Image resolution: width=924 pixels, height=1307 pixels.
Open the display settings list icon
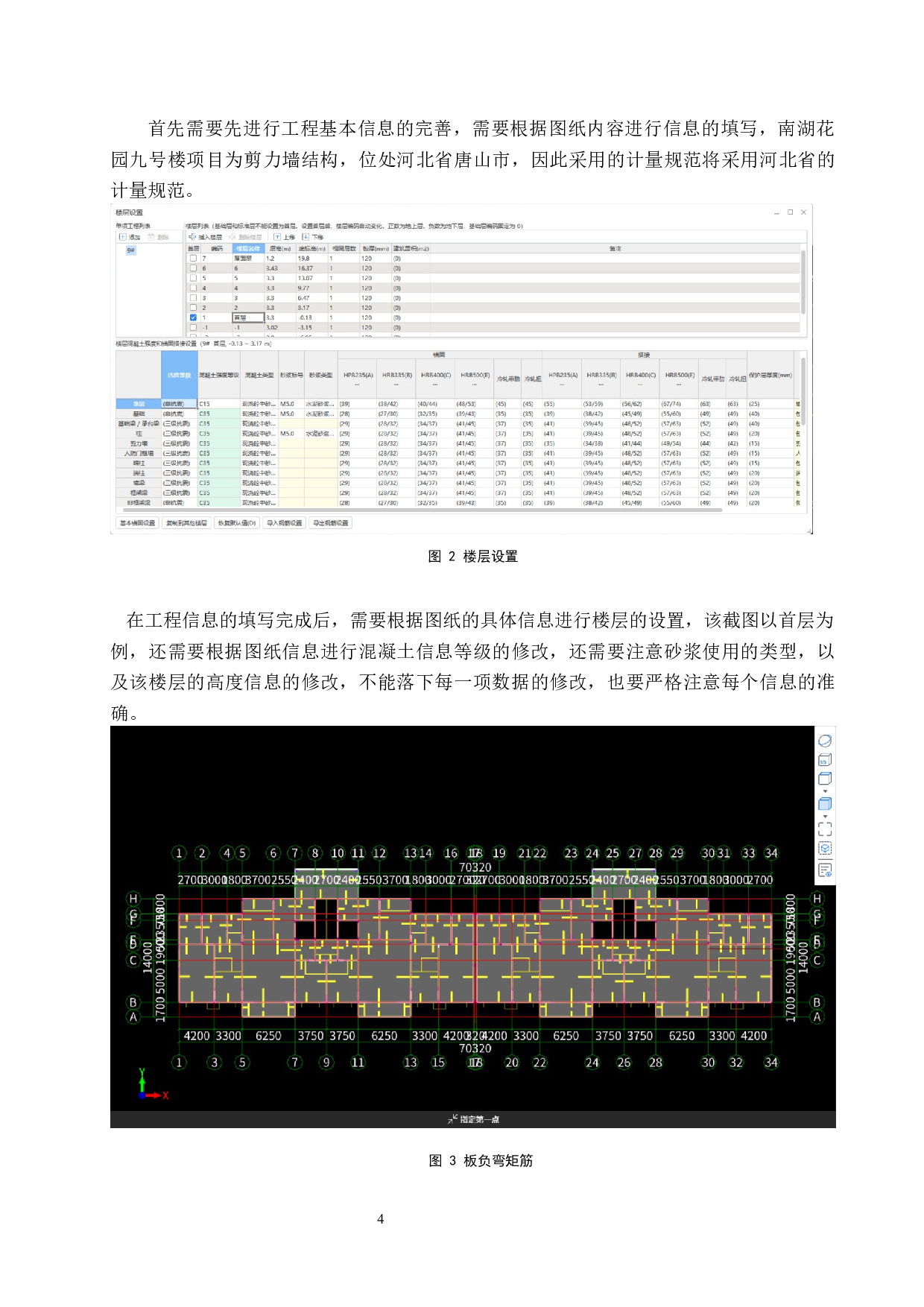pos(825,870)
